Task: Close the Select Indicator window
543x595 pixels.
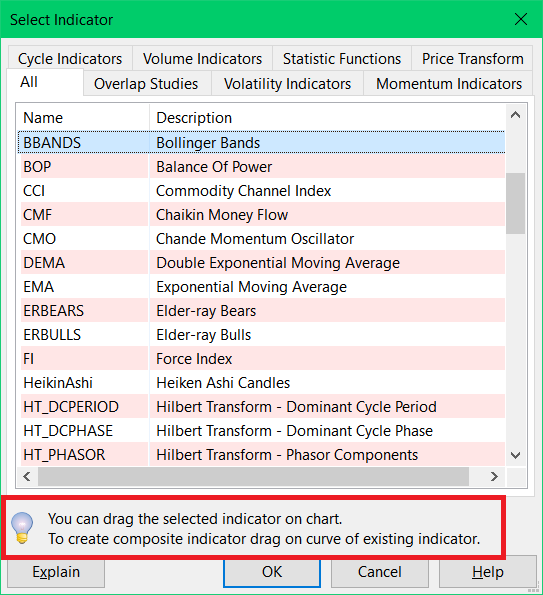Action: tap(521, 19)
